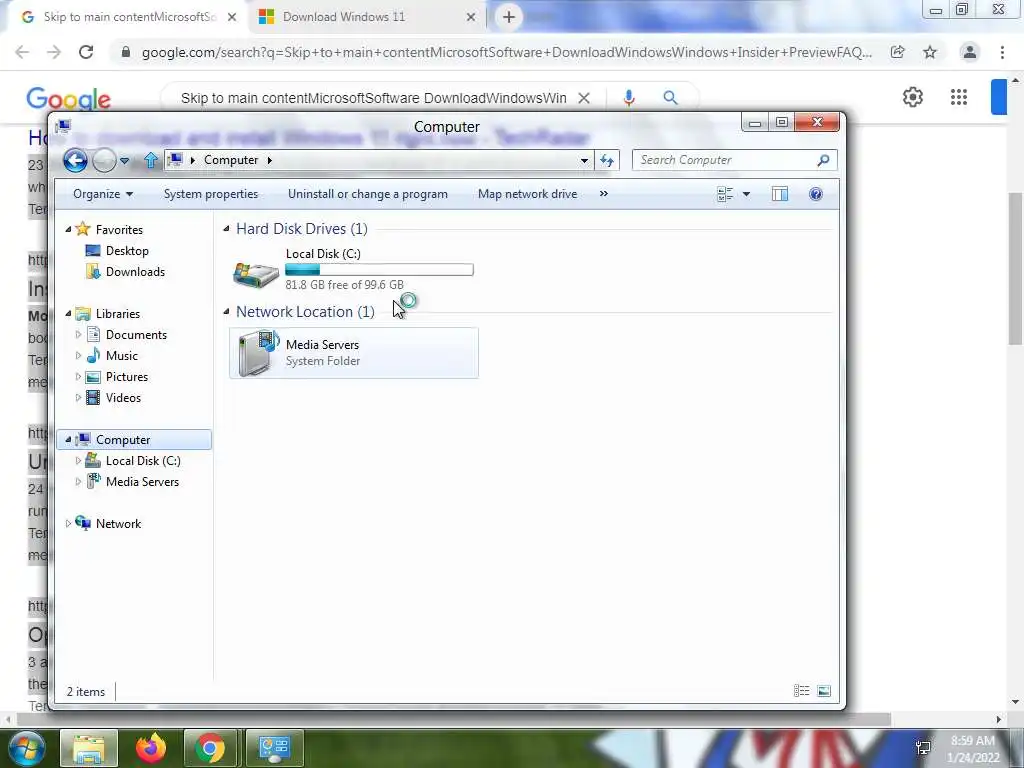Viewport: 1024px width, 768px height.
Task: Click the Refresh button beside address bar
Action: pyautogui.click(x=607, y=160)
